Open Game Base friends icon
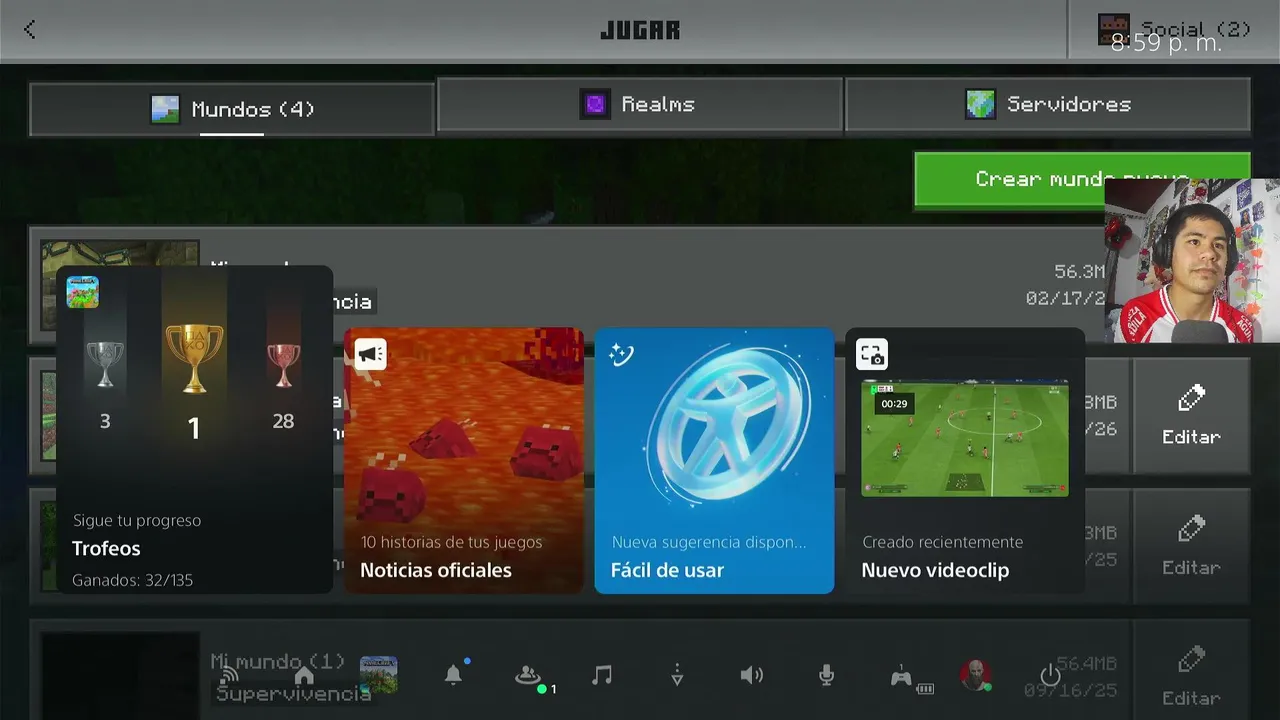The height and width of the screenshot is (720, 1280). 528,676
